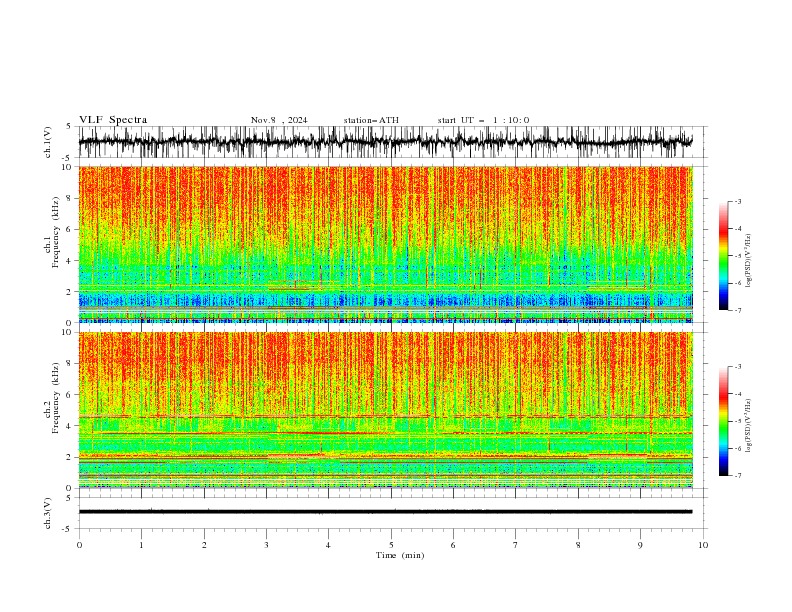Click inside the ch.2 spectrogram panel
792x612 pixels.
(x=386, y=410)
